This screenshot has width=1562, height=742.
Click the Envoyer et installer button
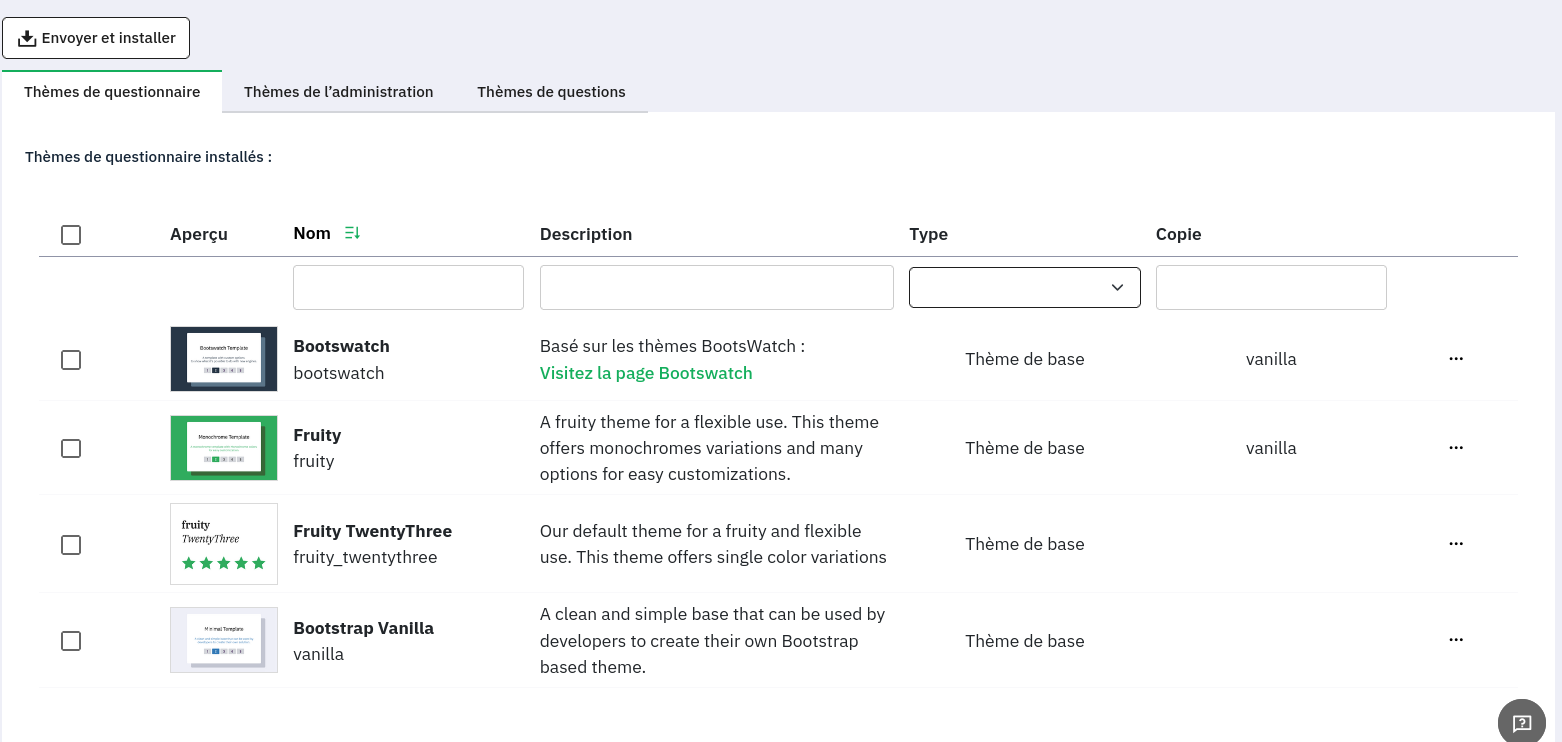96,38
